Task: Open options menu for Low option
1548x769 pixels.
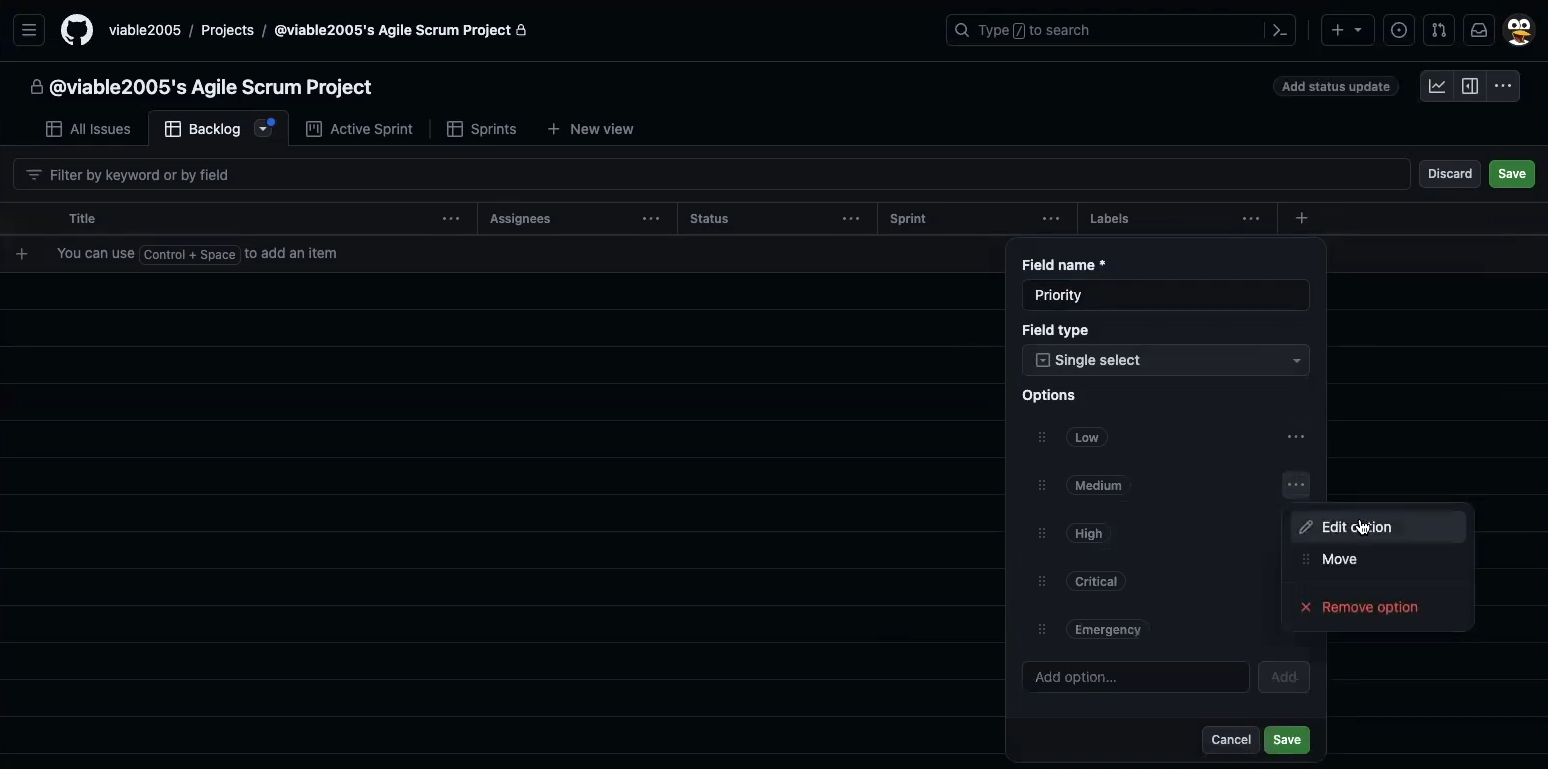Action: point(1296,437)
